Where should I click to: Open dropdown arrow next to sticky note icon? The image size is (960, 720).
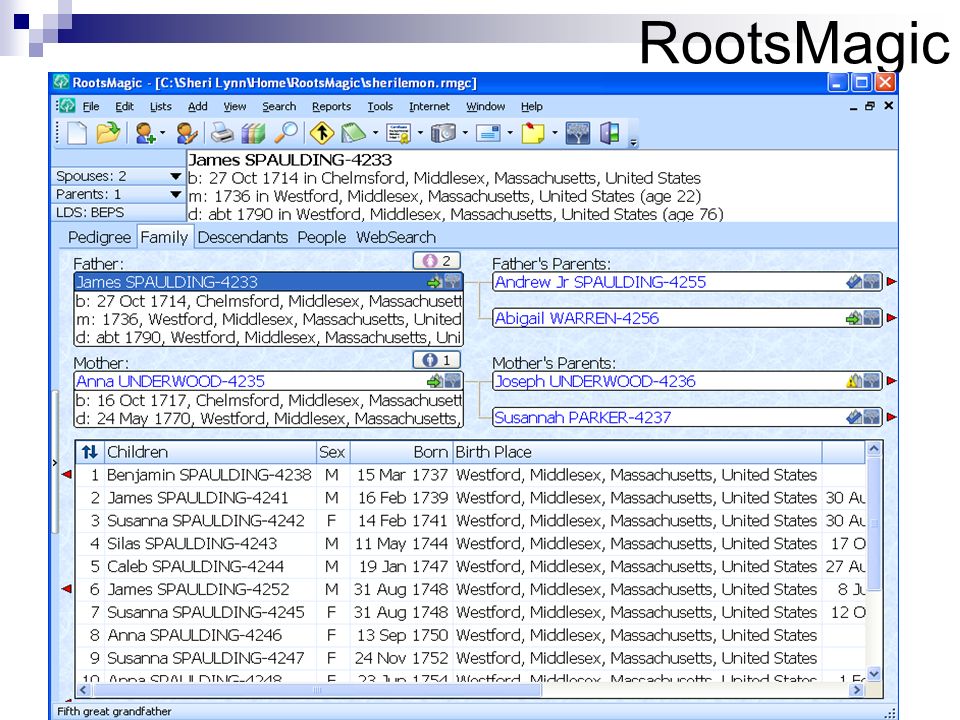(555, 133)
